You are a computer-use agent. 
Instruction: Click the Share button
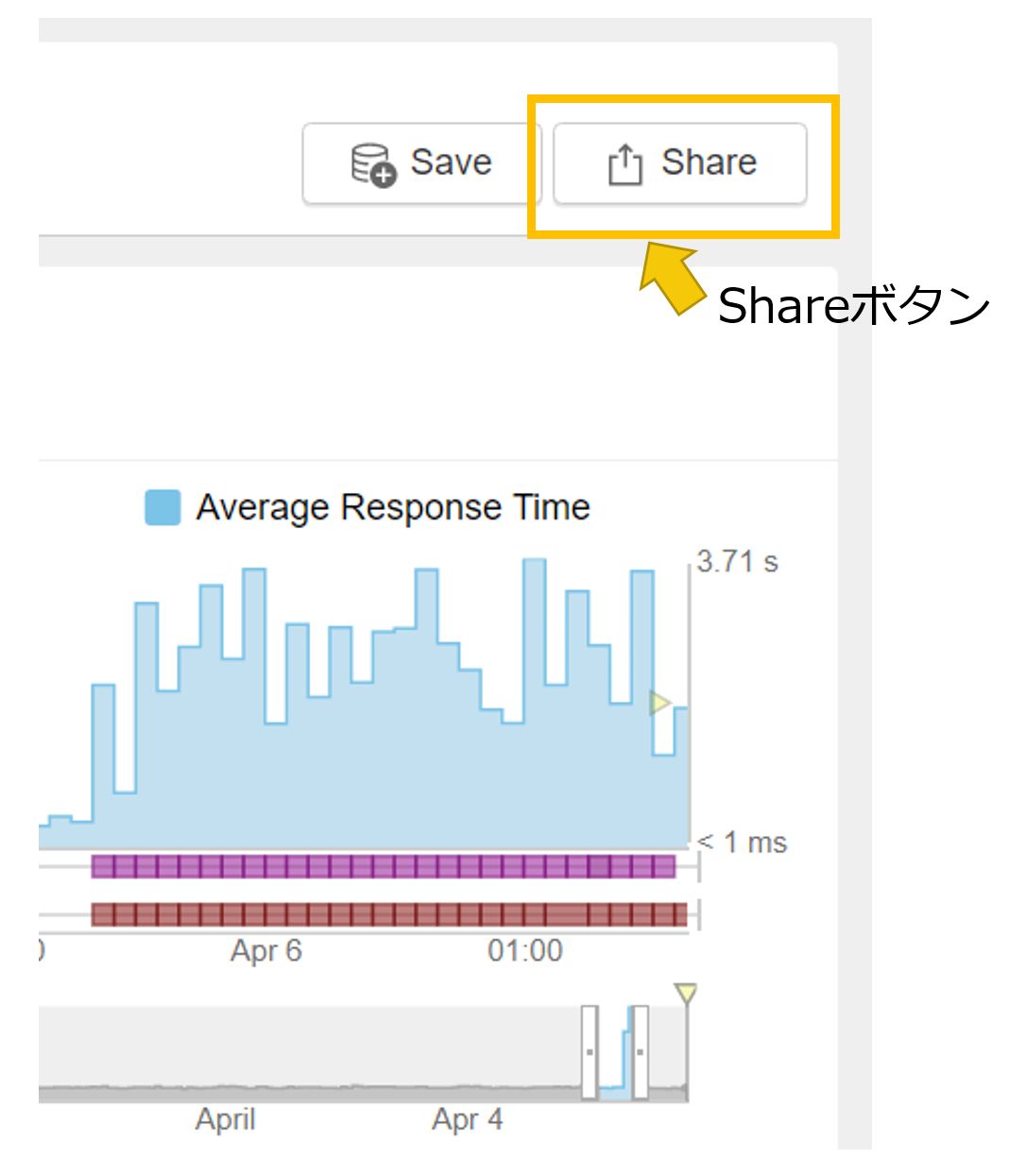coord(680,163)
